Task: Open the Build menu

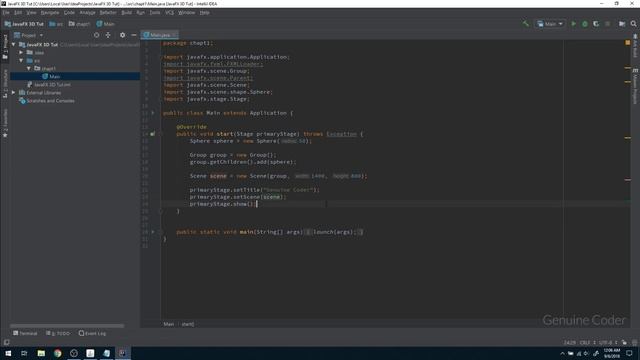Action: pos(127,13)
